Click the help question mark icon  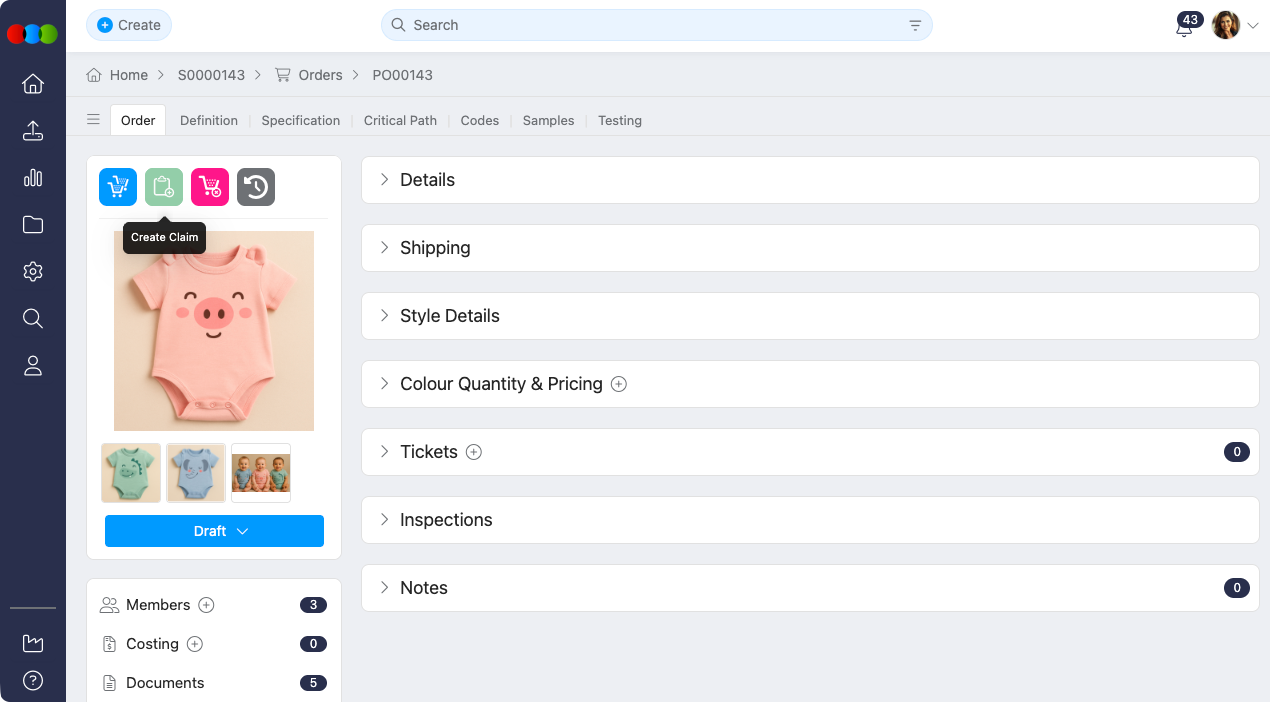(33, 681)
